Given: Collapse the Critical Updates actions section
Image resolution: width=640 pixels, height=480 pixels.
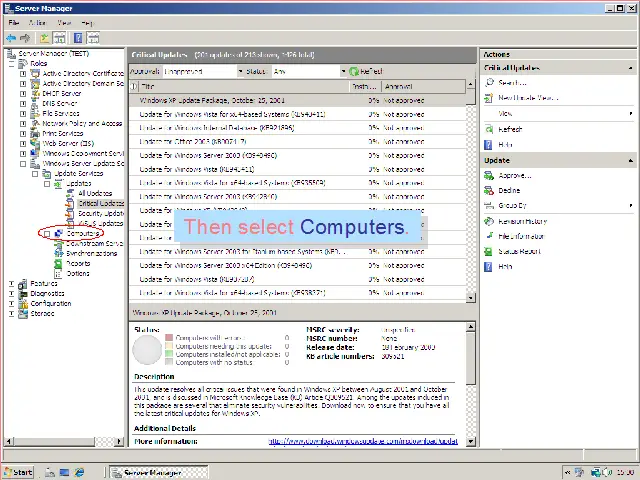Looking at the screenshot, I should point(631,68).
